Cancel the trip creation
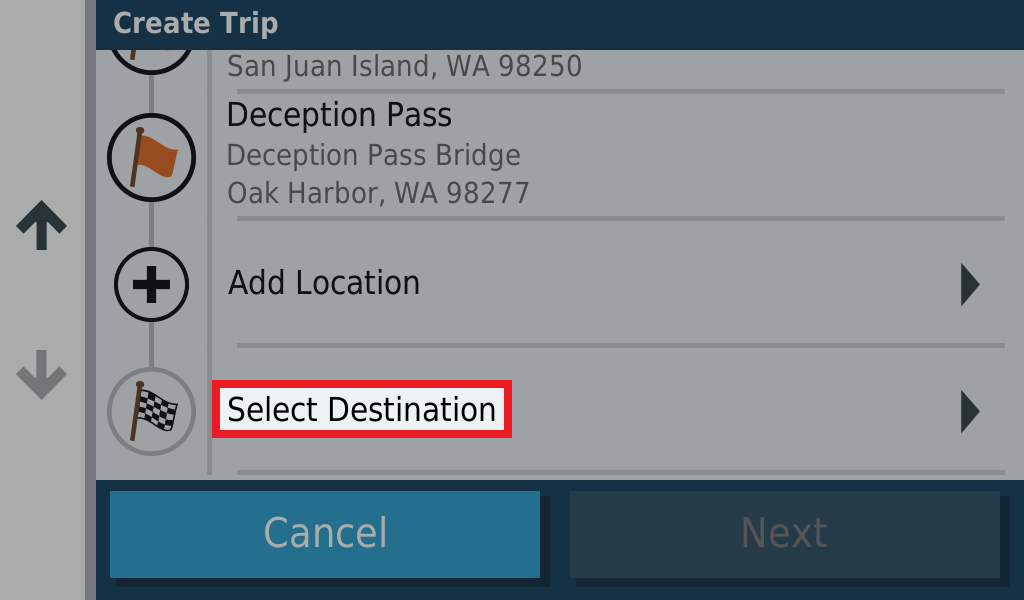1024x600 pixels. coord(325,534)
